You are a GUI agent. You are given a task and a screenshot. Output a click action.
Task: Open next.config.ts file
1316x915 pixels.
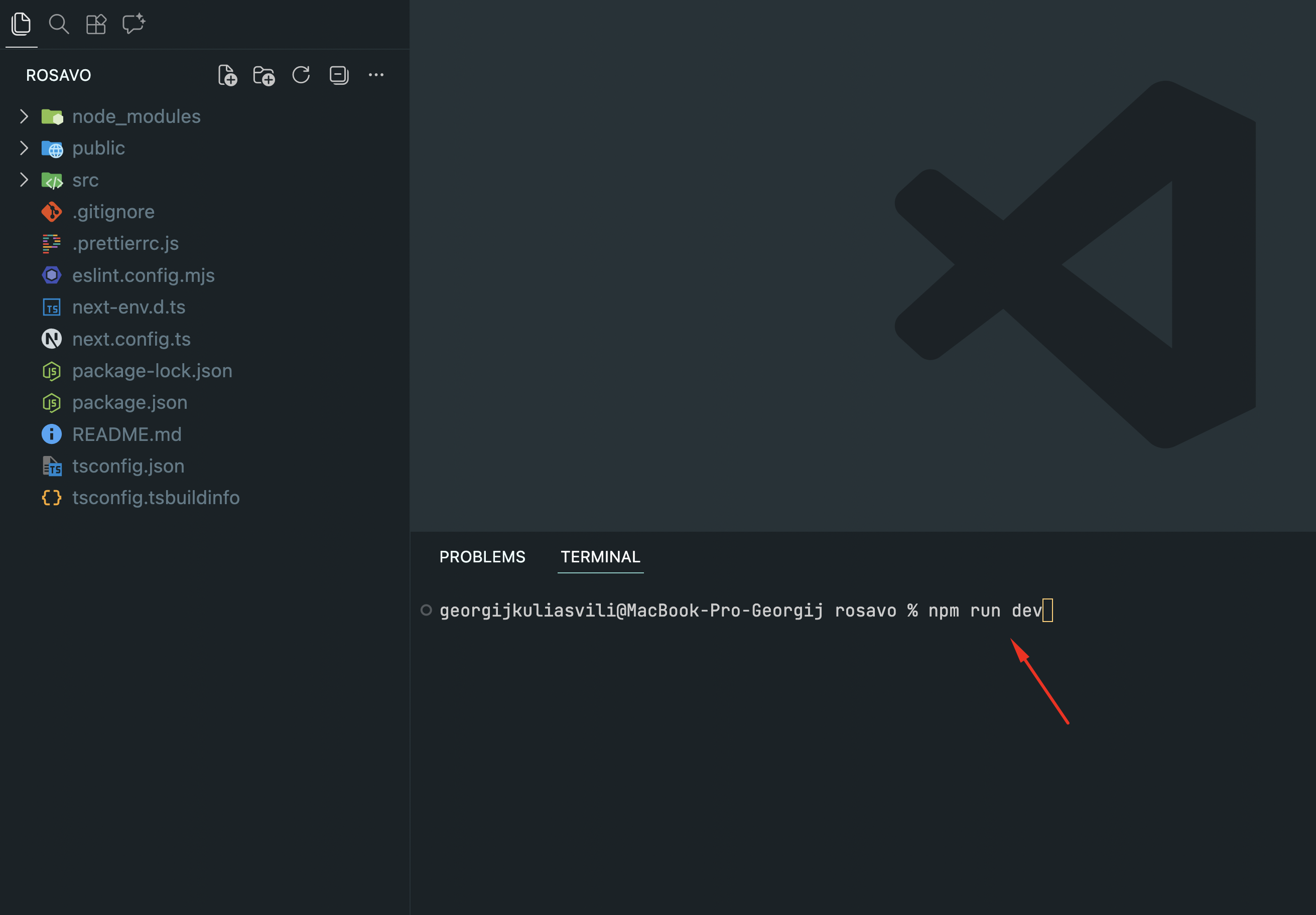pyautogui.click(x=131, y=339)
